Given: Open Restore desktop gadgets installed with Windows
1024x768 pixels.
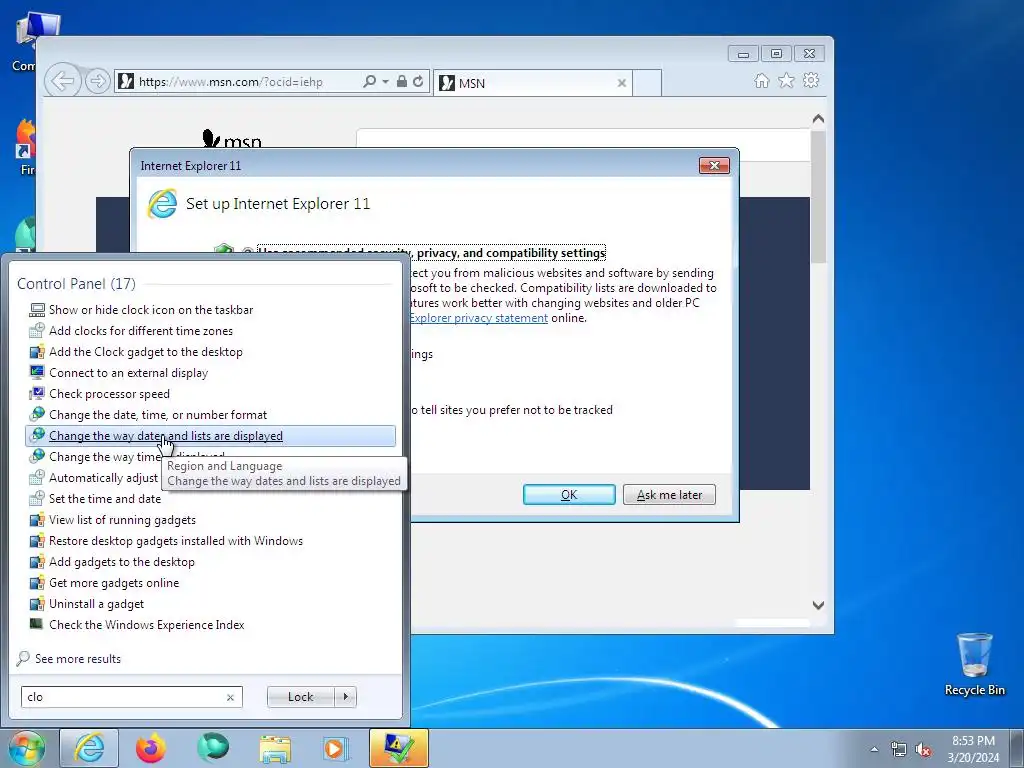Looking at the screenshot, I should (x=210, y=541).
